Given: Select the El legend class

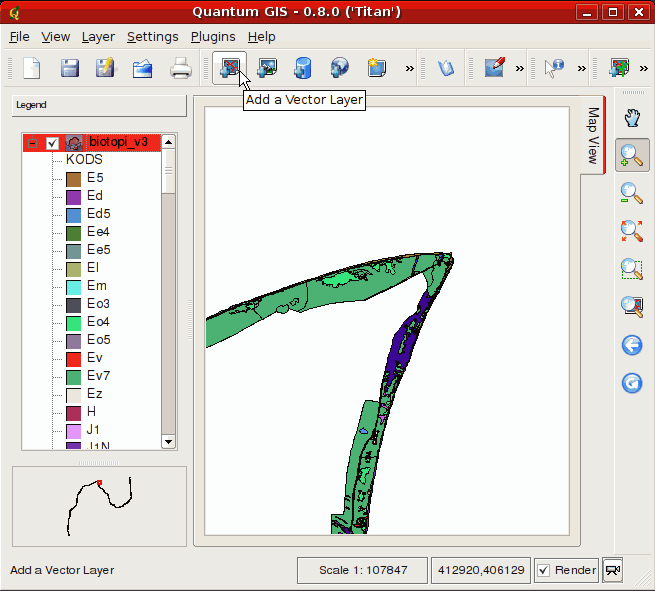Looking at the screenshot, I should (93, 267).
